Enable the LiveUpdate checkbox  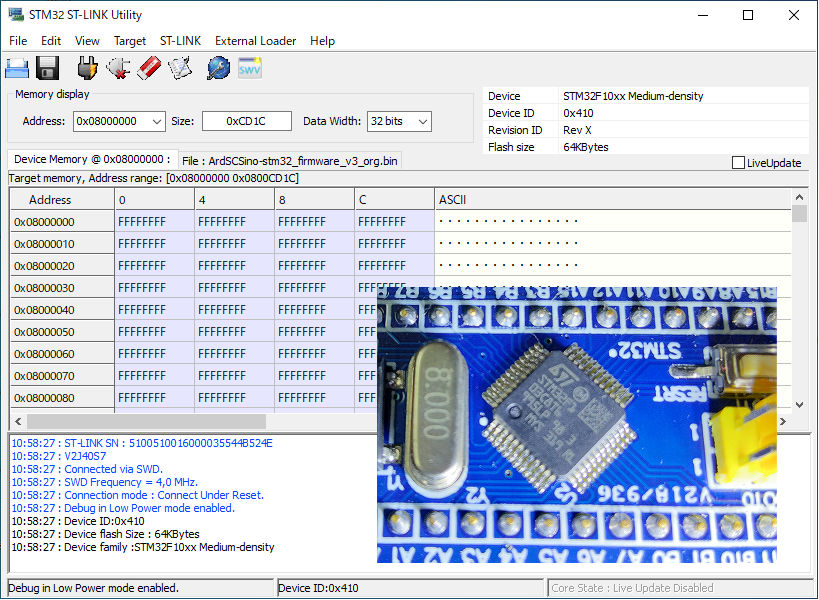739,163
